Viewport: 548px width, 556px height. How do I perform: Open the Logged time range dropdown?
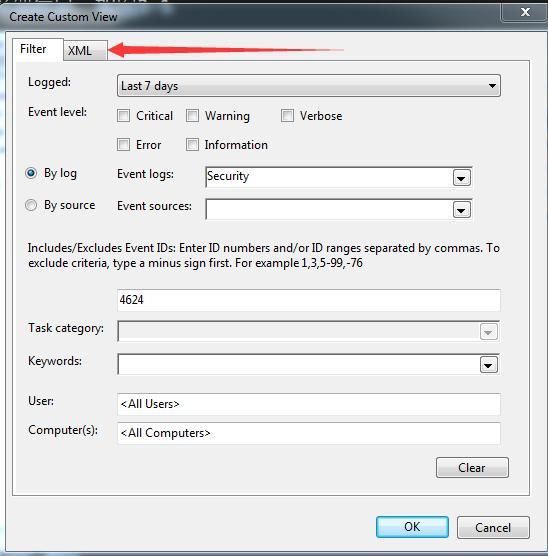(x=309, y=85)
